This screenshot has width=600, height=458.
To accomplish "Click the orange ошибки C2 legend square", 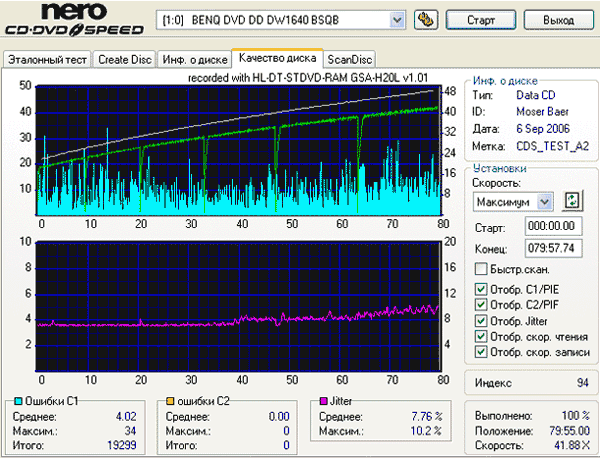I will (170, 401).
